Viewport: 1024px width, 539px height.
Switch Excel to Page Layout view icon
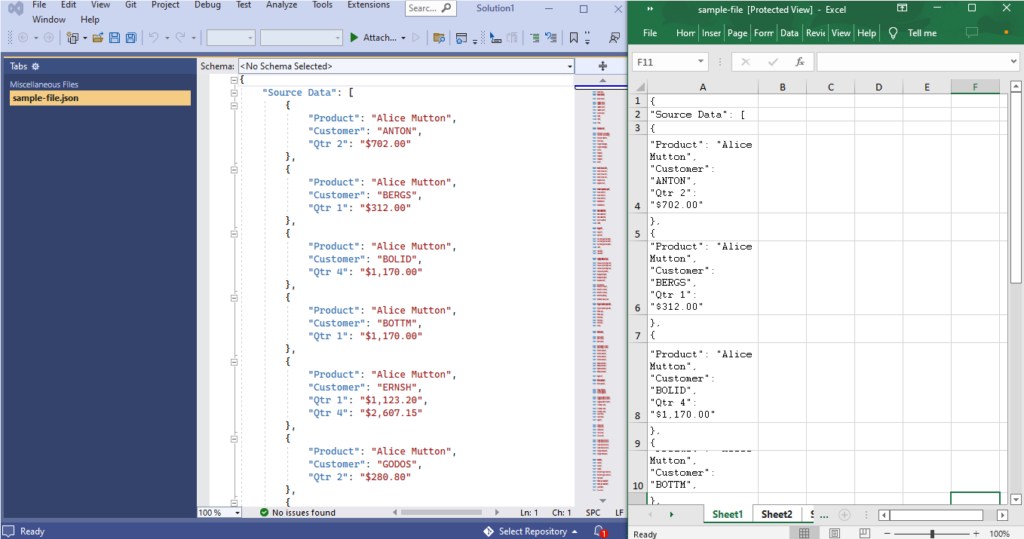(834, 533)
